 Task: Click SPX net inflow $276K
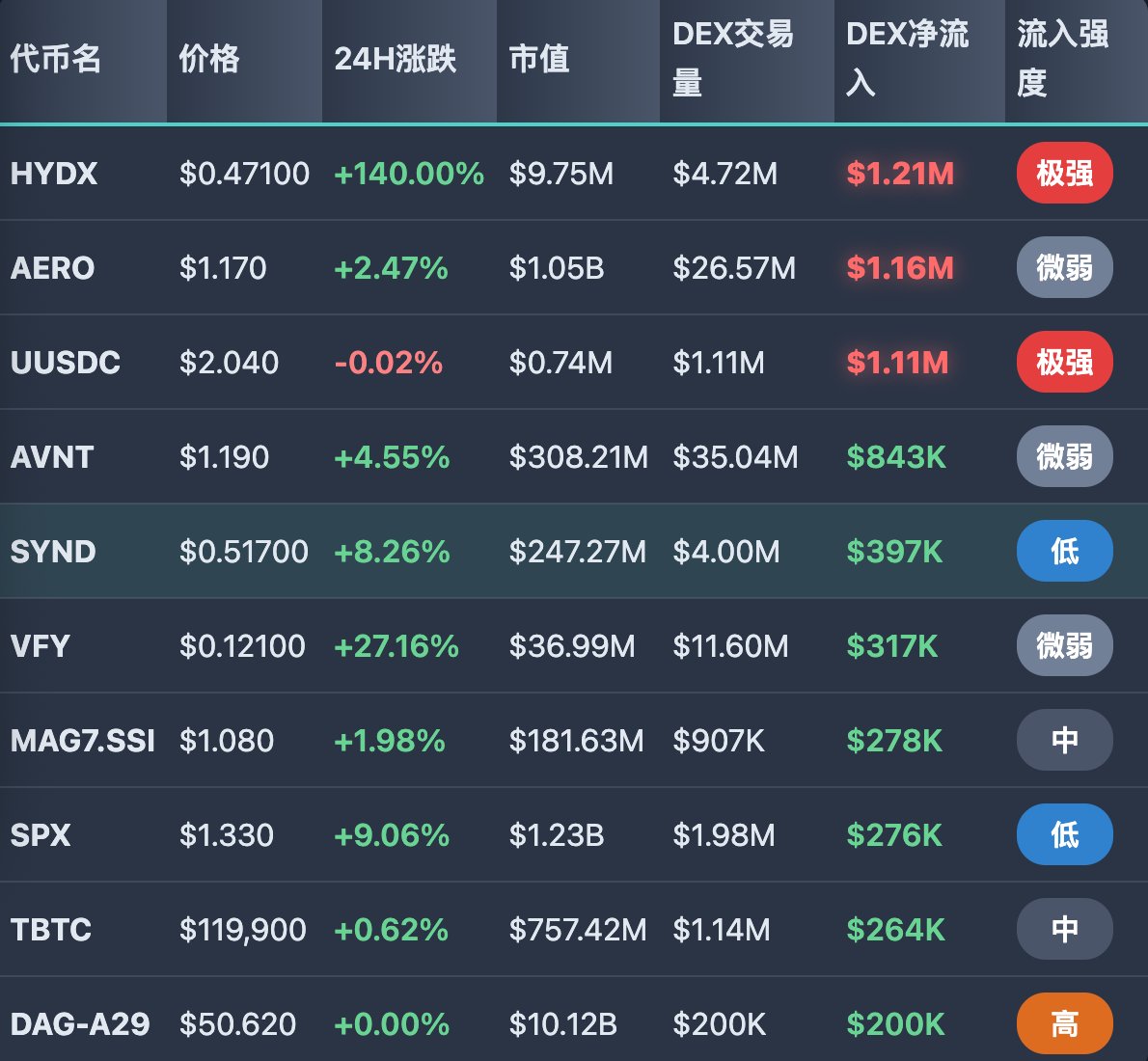[x=894, y=834]
